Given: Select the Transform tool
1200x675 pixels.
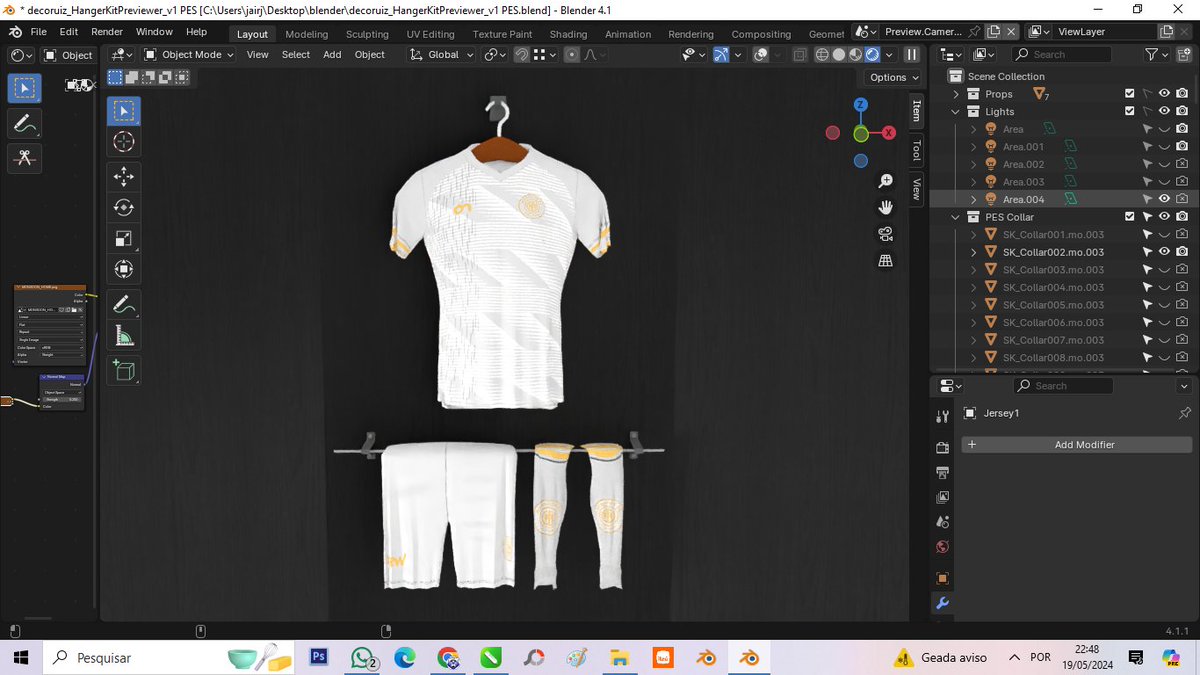Looking at the screenshot, I should (124, 269).
